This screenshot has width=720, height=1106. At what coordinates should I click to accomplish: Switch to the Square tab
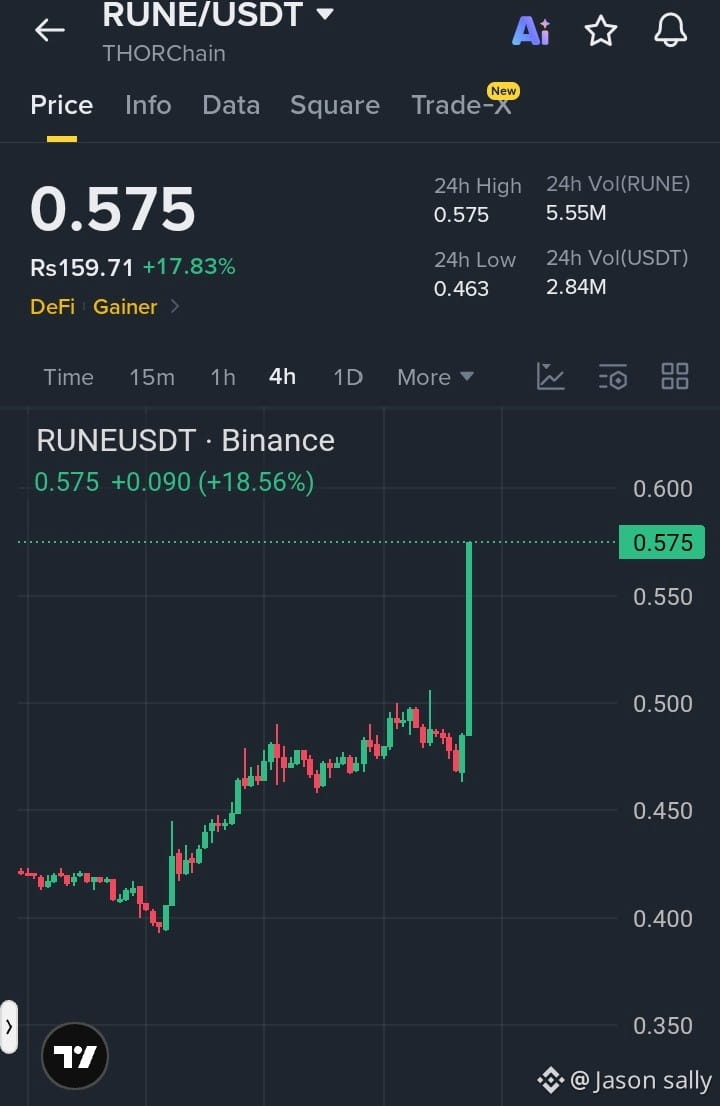point(335,105)
